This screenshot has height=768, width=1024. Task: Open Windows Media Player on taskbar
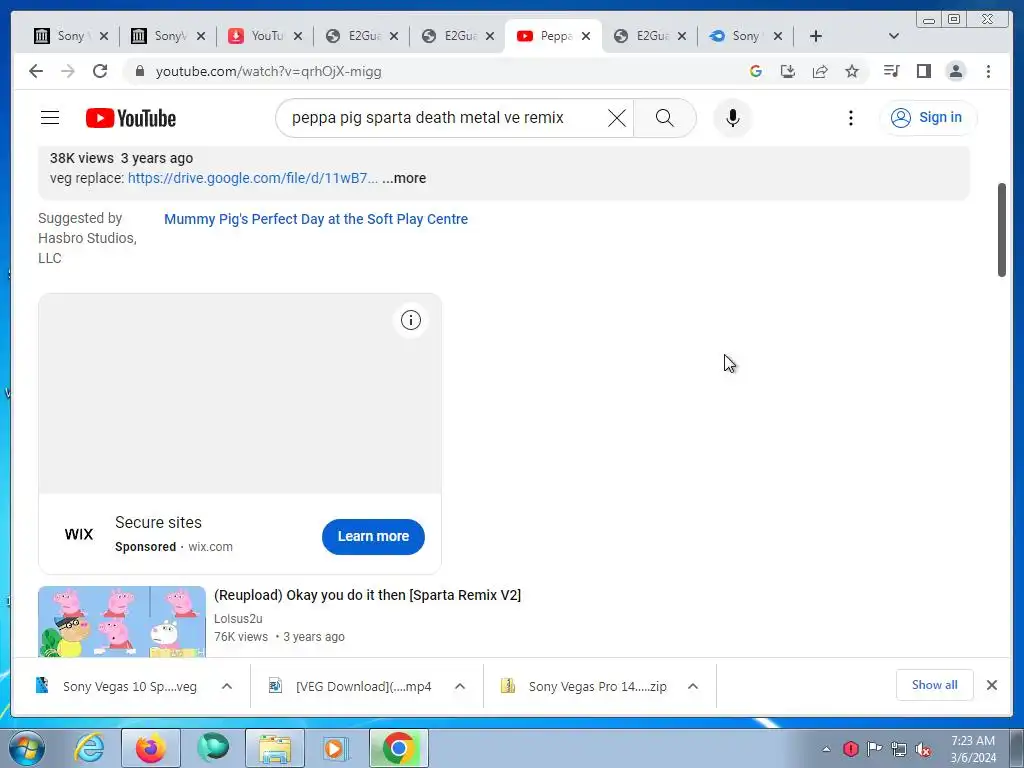click(337, 748)
